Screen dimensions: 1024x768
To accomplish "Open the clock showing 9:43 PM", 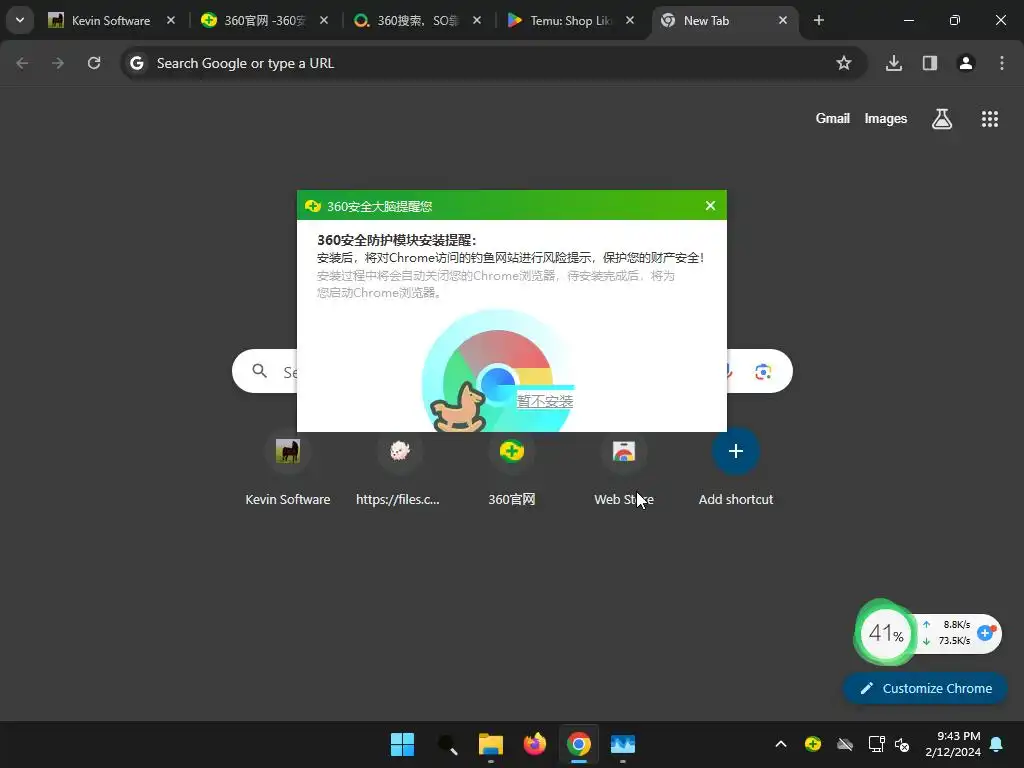I will click(x=953, y=744).
